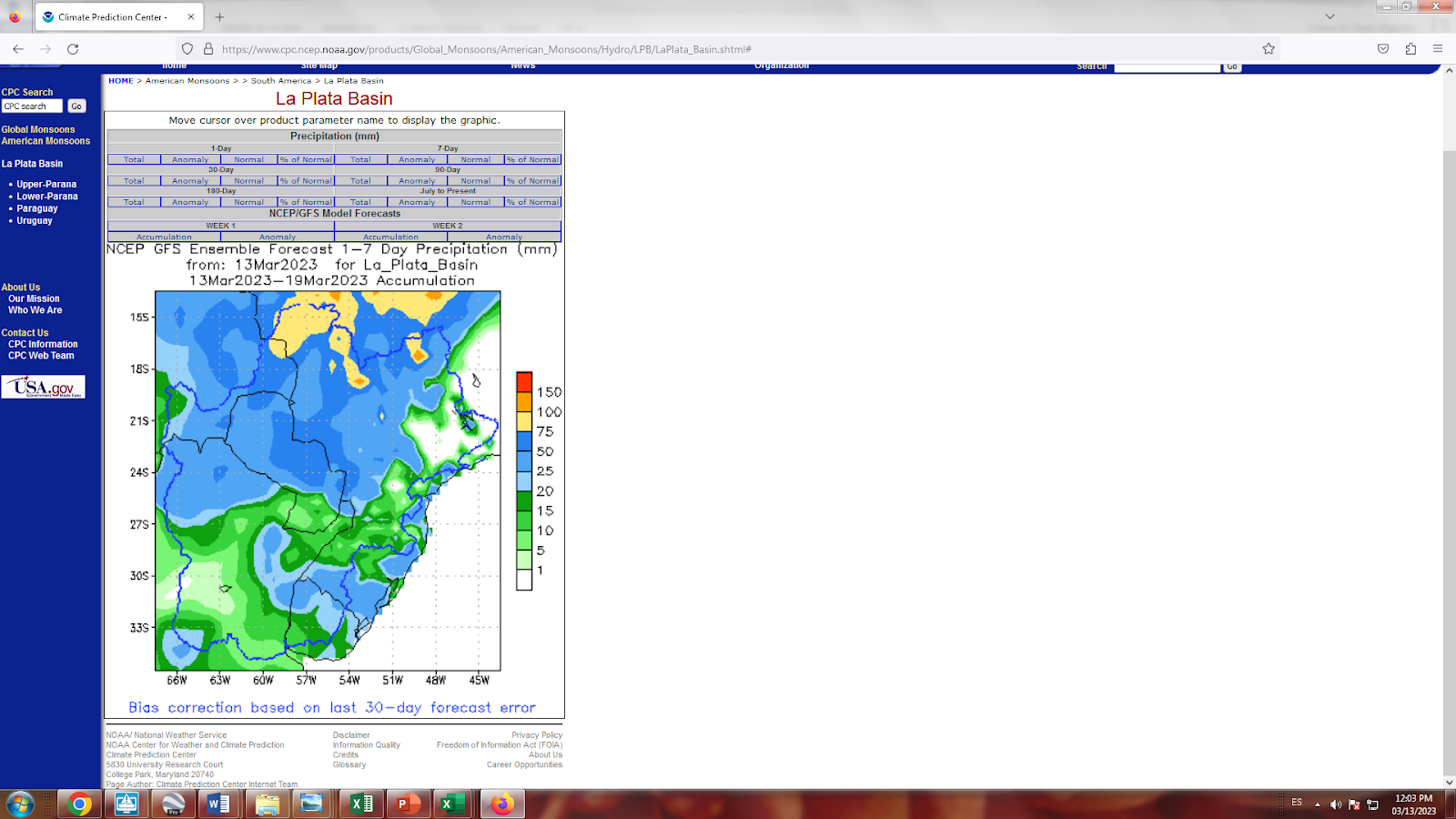This screenshot has width=1456, height=819.
Task: Open American Monsoons breadcrumb link
Action: pos(187,81)
